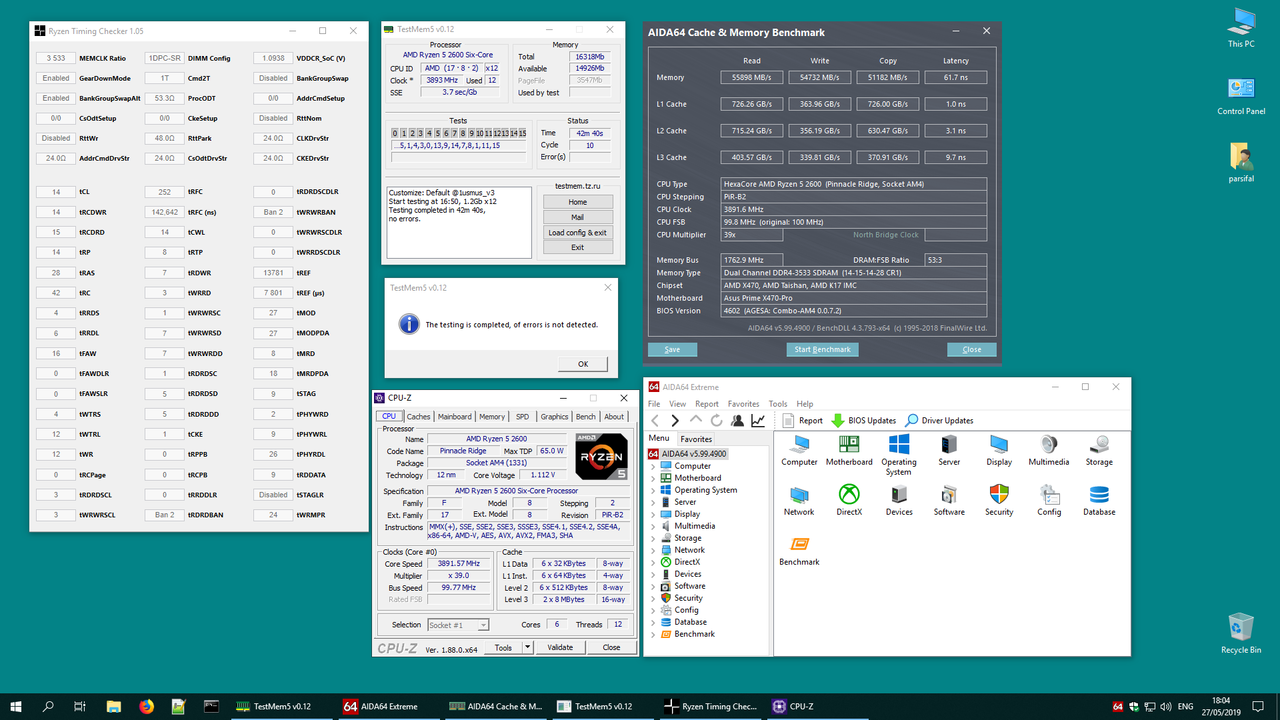Click BIOS Updates in AIDA64 toolbar

863,420
